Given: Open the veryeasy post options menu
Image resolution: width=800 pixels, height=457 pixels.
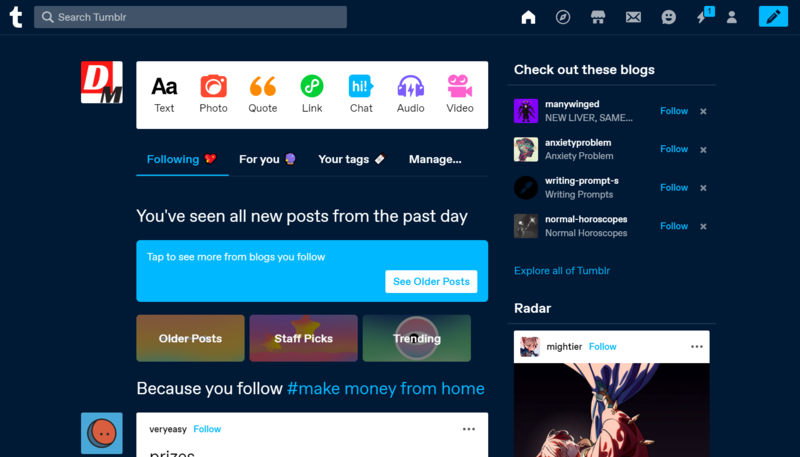Looking at the screenshot, I should (469, 429).
